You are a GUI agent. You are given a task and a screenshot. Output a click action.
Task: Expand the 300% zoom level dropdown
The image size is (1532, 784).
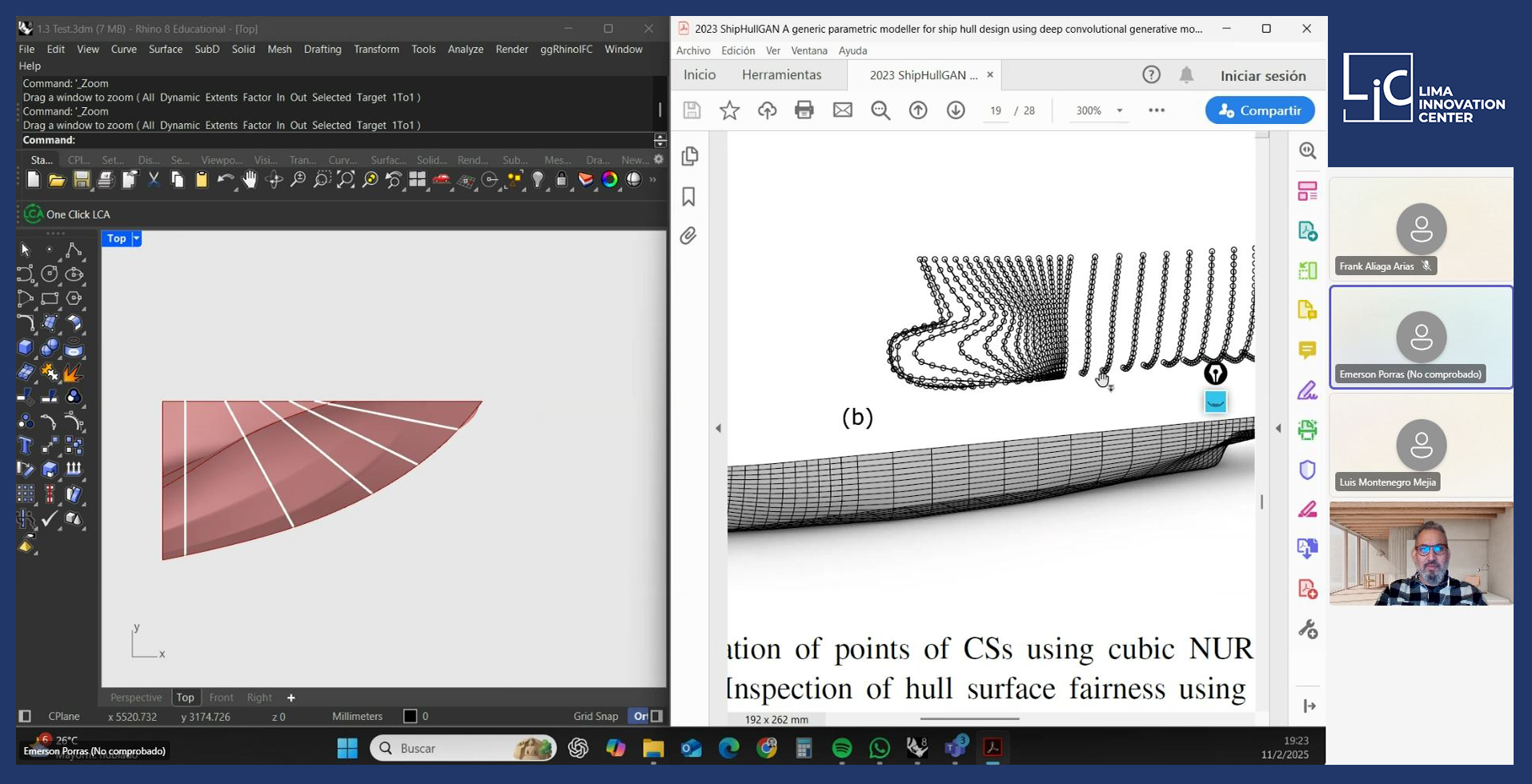[x=1119, y=110]
